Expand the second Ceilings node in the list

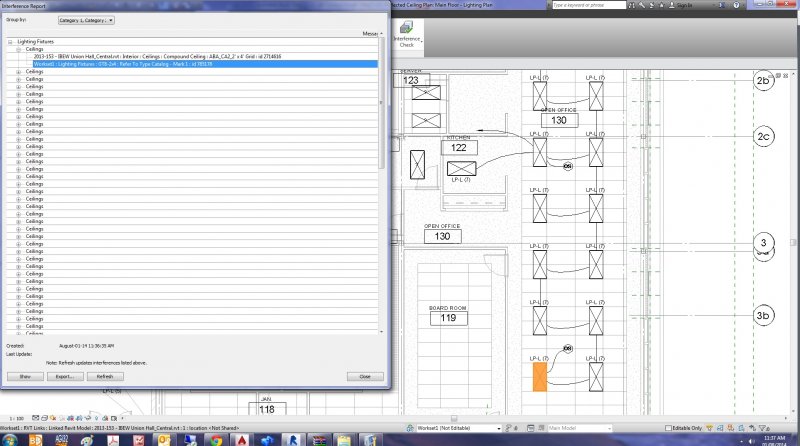coord(18,72)
